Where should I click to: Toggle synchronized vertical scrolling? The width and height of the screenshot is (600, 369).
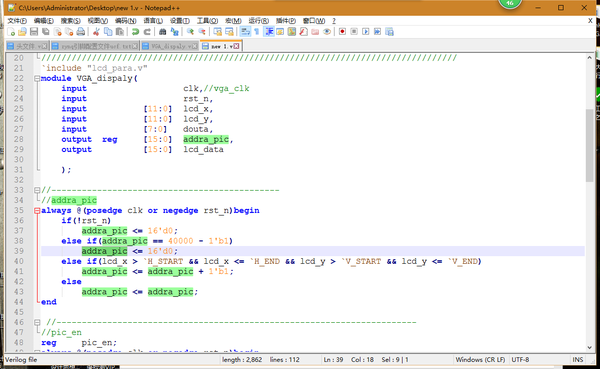click(218, 32)
